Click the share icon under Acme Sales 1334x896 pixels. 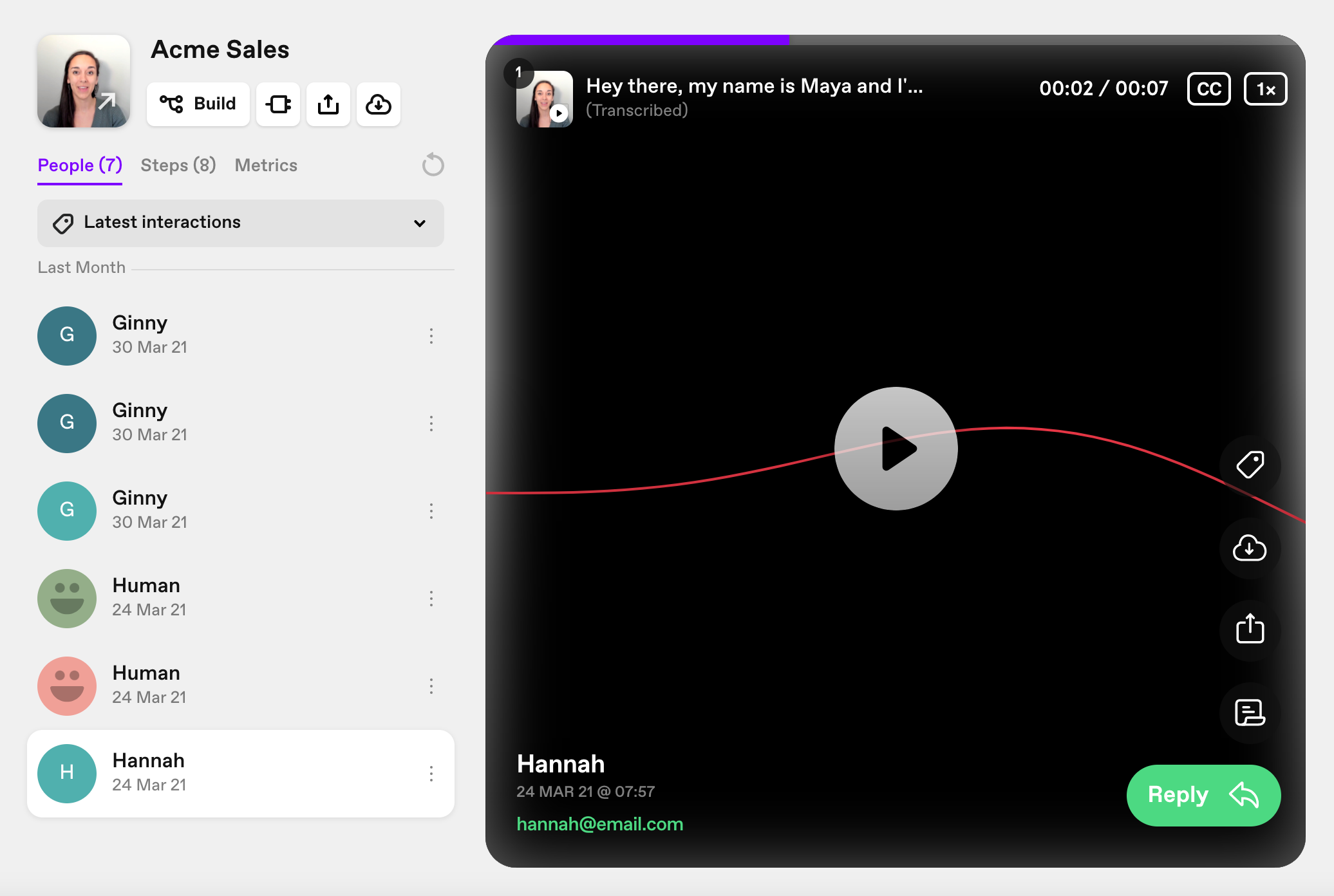tap(328, 104)
